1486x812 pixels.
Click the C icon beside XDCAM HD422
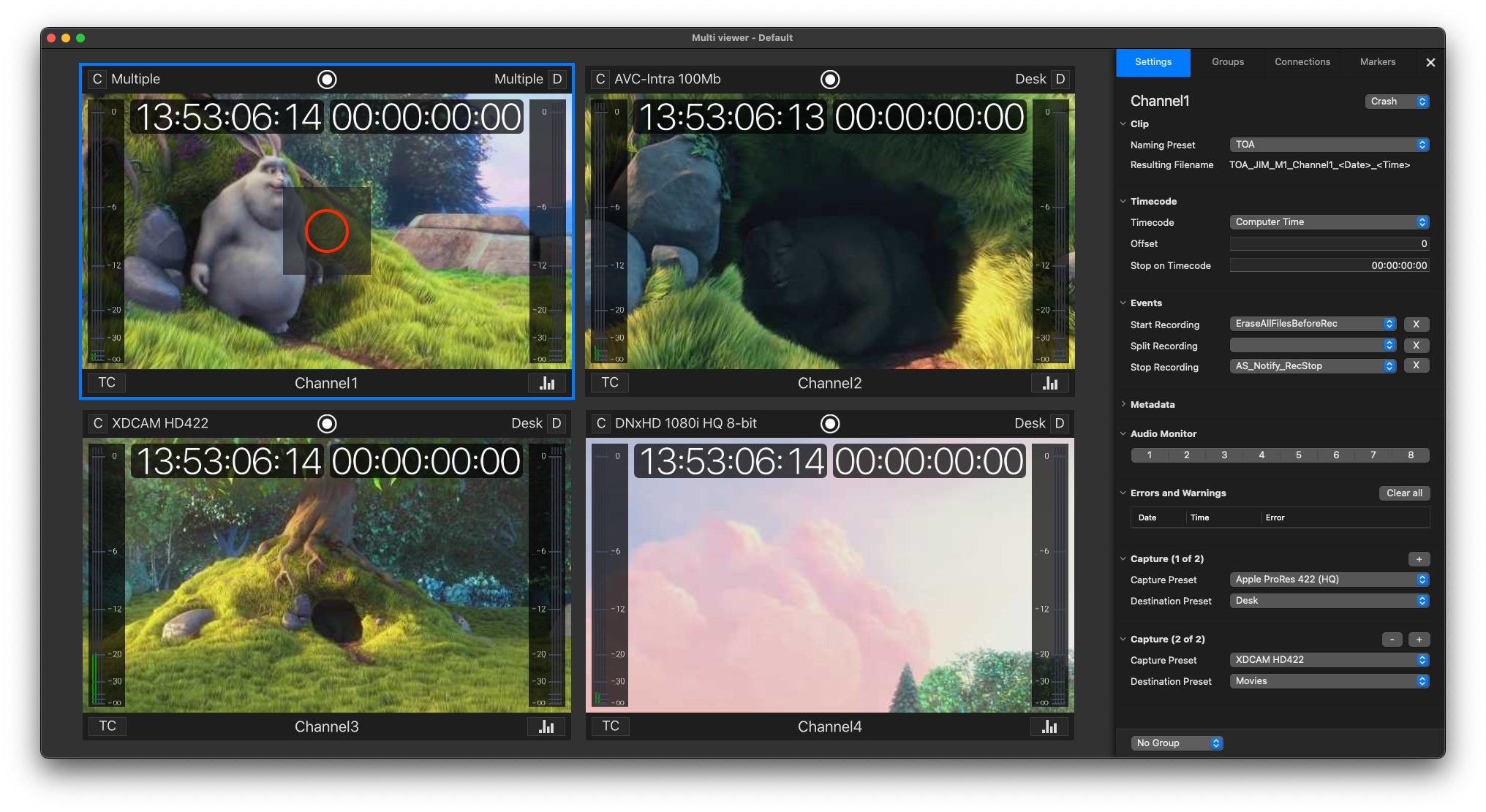[97, 423]
